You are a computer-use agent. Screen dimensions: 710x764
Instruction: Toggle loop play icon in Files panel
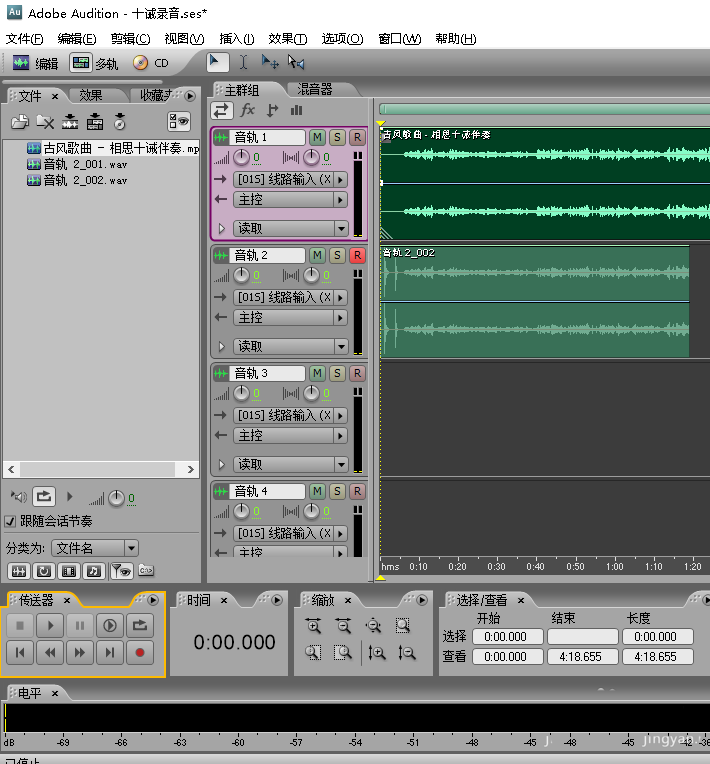(x=43, y=496)
